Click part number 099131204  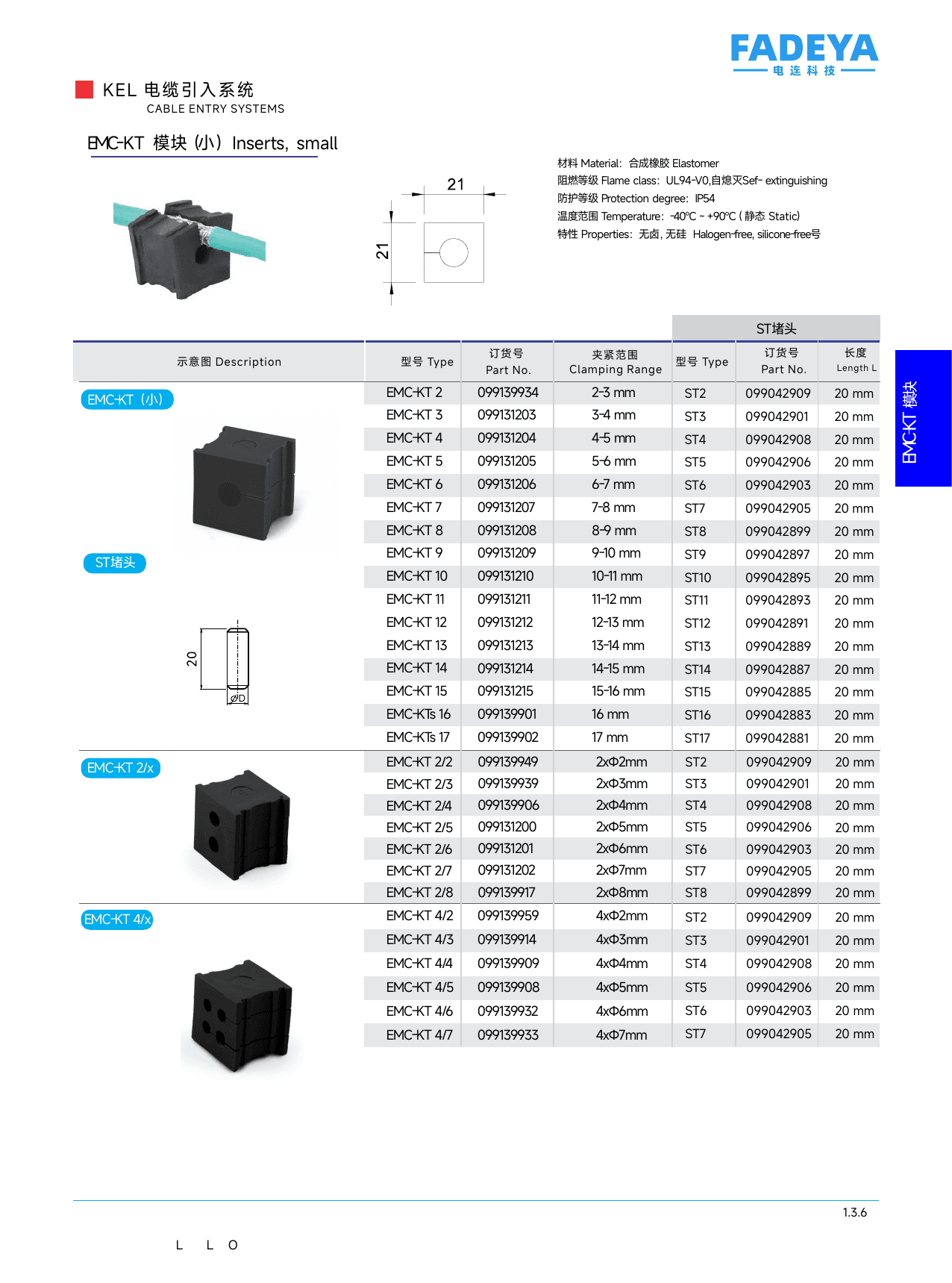point(507,438)
